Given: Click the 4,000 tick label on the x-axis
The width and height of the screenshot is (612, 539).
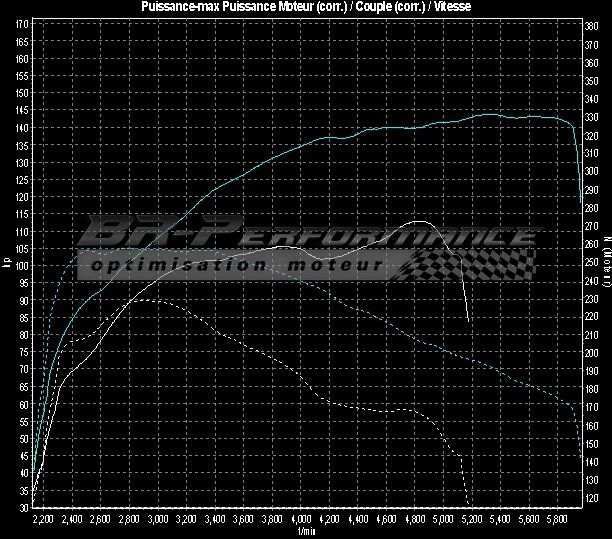Looking at the screenshot, I should click(x=303, y=520).
